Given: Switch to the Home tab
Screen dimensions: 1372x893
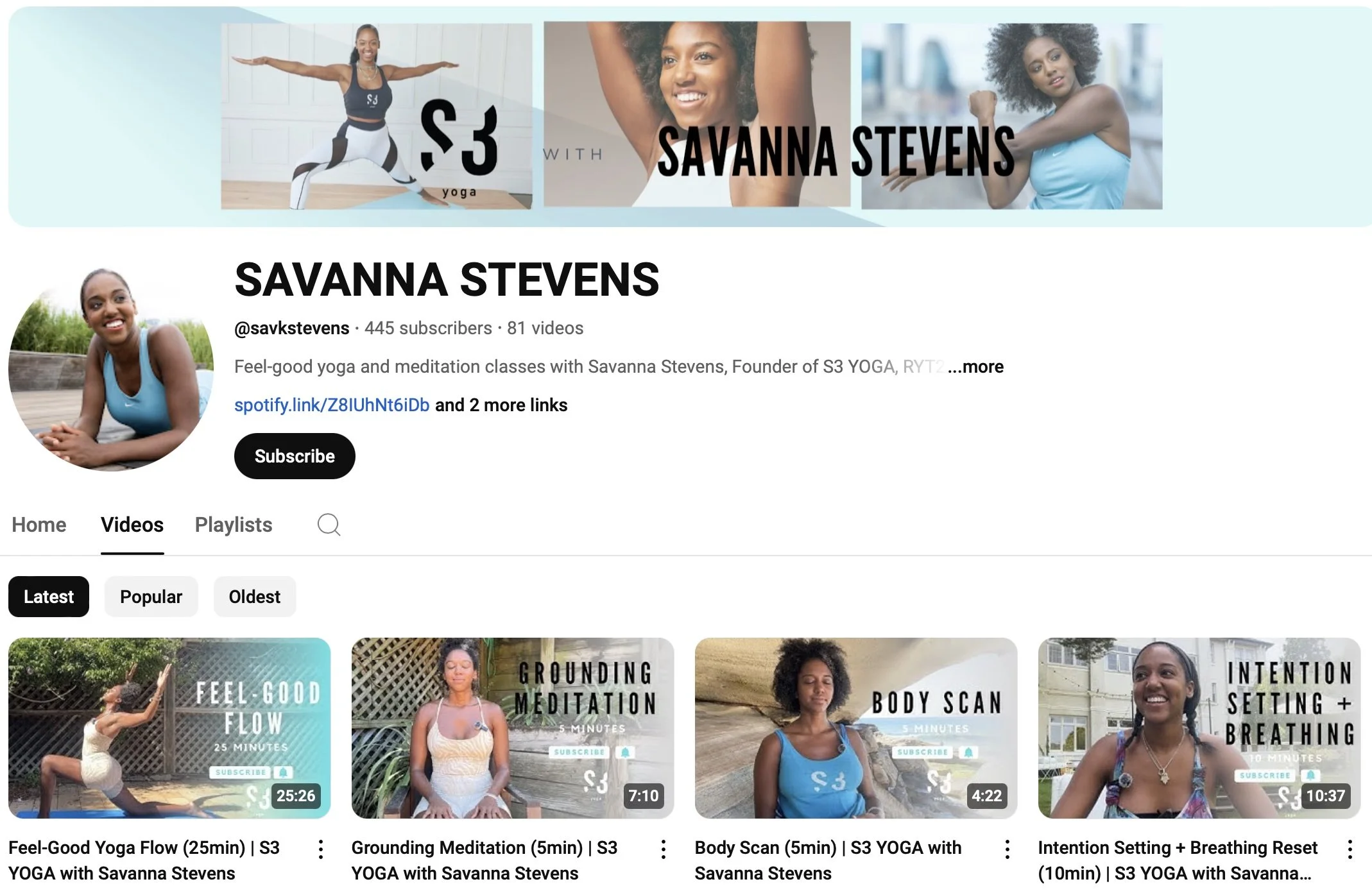Looking at the screenshot, I should pyautogui.click(x=39, y=525).
